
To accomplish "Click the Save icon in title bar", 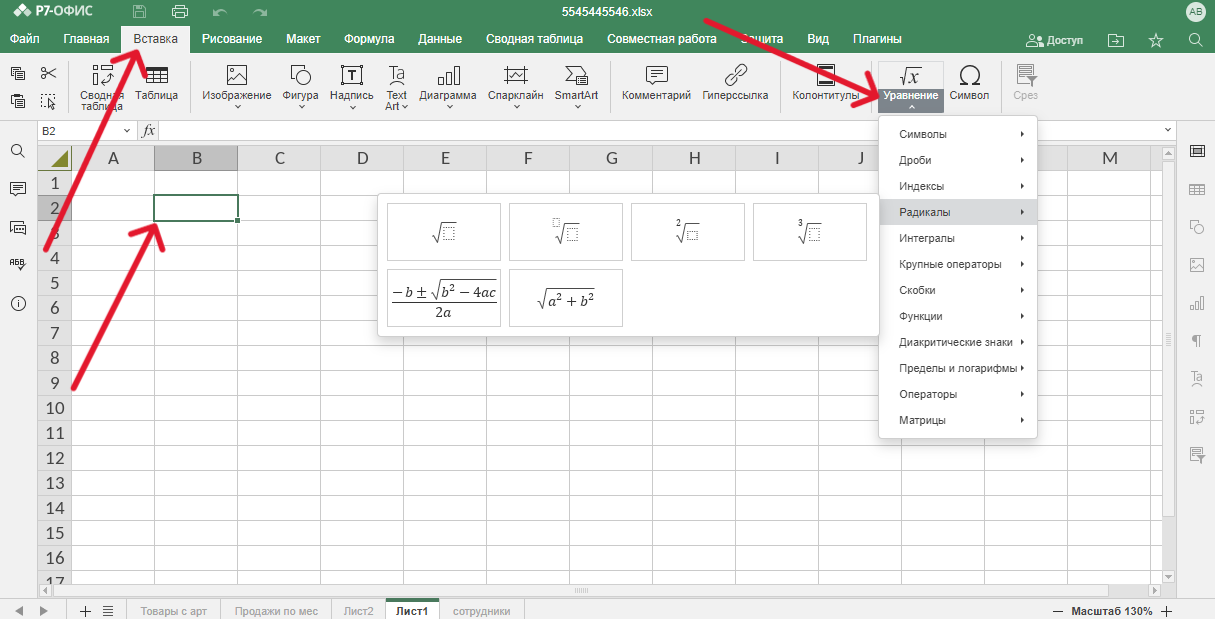I will point(140,12).
